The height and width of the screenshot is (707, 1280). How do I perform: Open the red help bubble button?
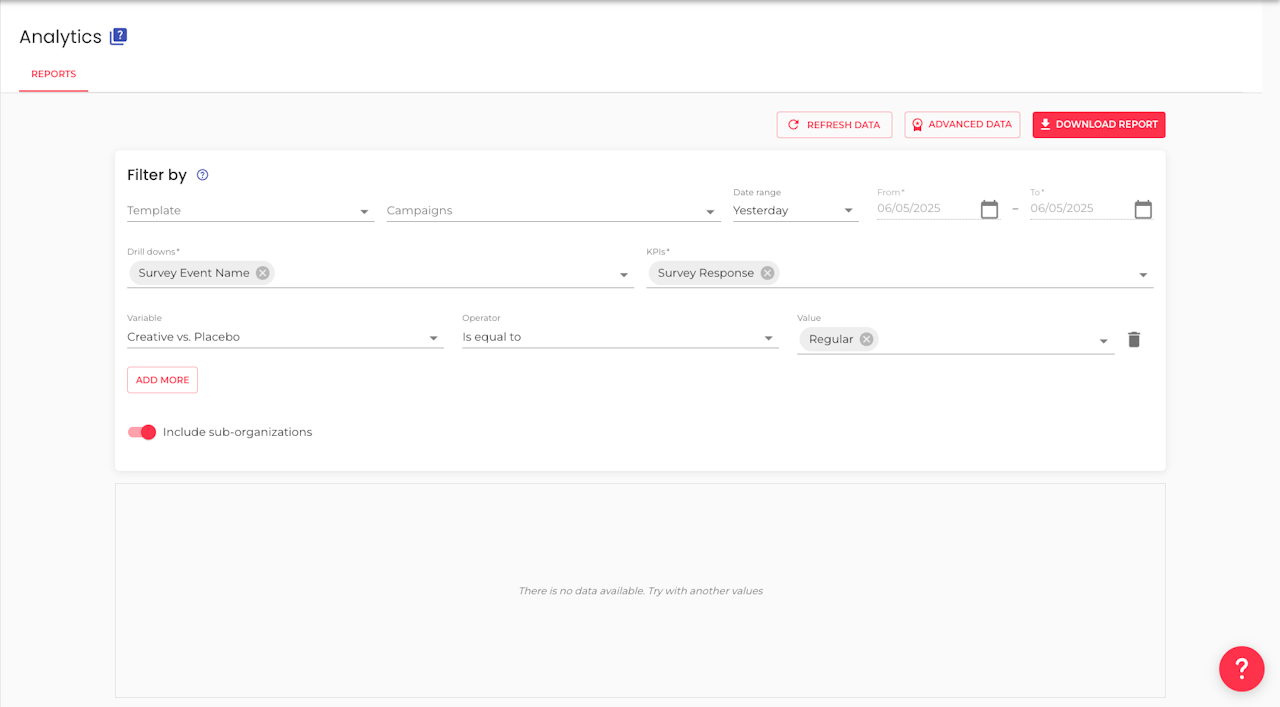tap(1241, 667)
